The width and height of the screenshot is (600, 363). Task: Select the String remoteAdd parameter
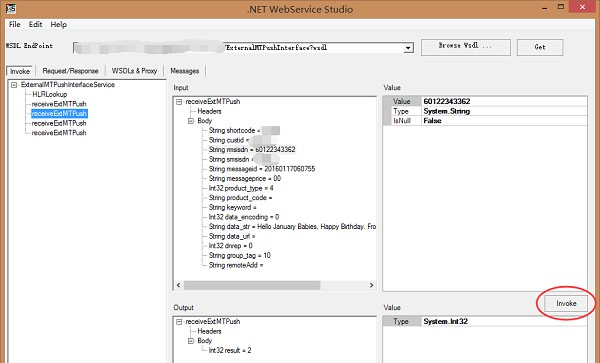(236, 265)
